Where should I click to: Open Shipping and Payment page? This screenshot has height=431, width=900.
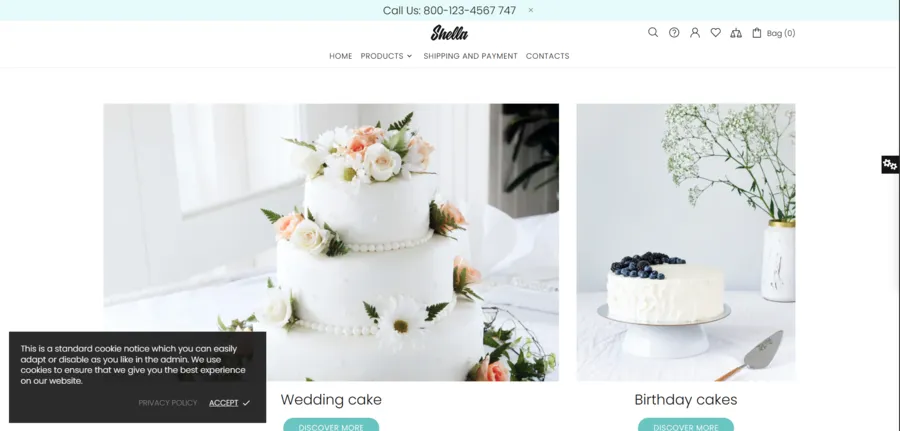click(470, 56)
